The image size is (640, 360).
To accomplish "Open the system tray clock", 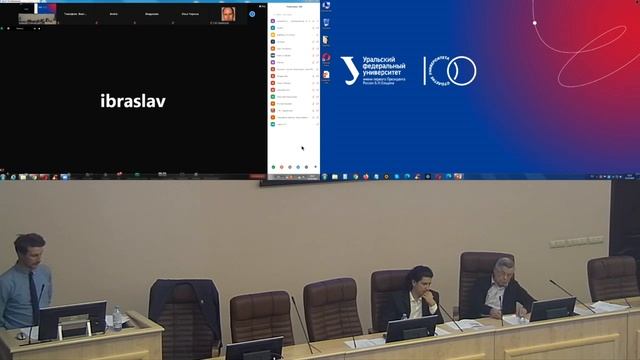I will (630, 177).
